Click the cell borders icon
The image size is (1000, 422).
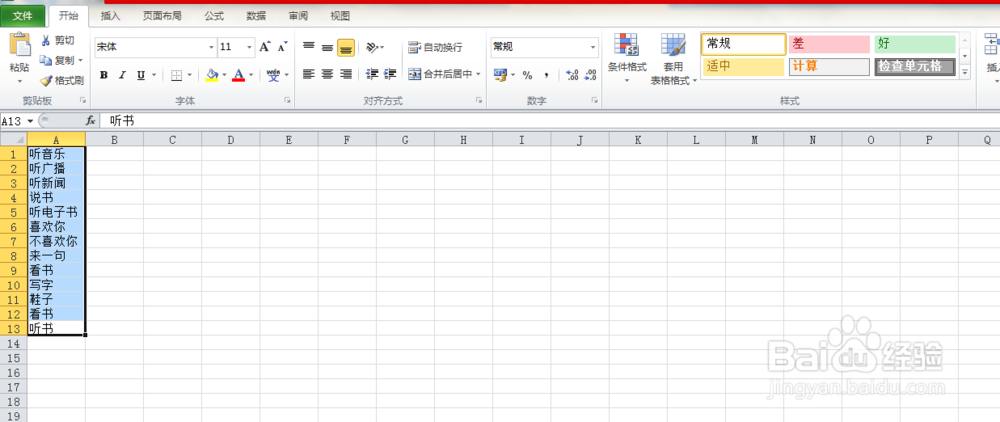[177, 75]
